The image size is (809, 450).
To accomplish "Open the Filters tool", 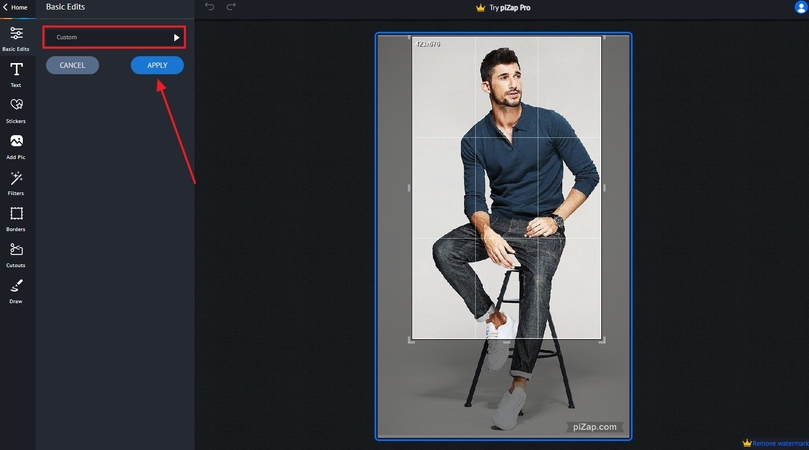I will [16, 183].
